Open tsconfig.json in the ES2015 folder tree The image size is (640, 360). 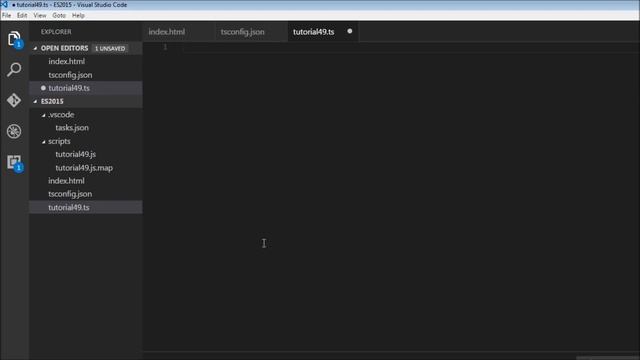click(x=86, y=194)
